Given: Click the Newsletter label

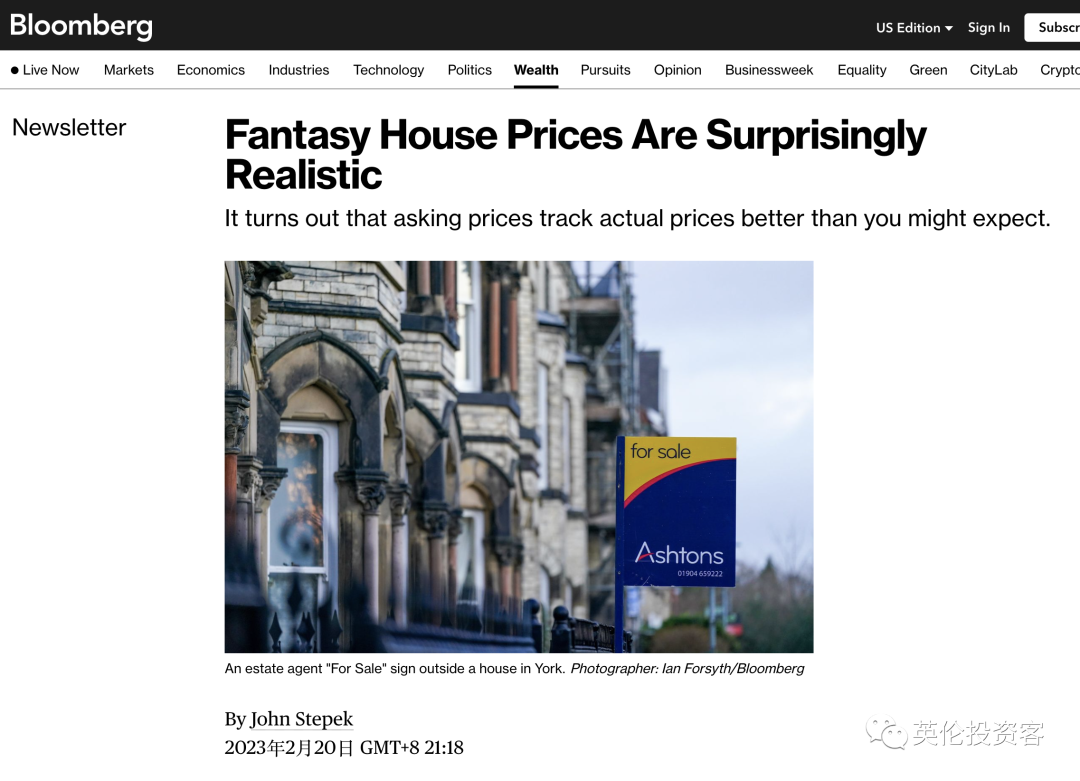Looking at the screenshot, I should click(70, 127).
